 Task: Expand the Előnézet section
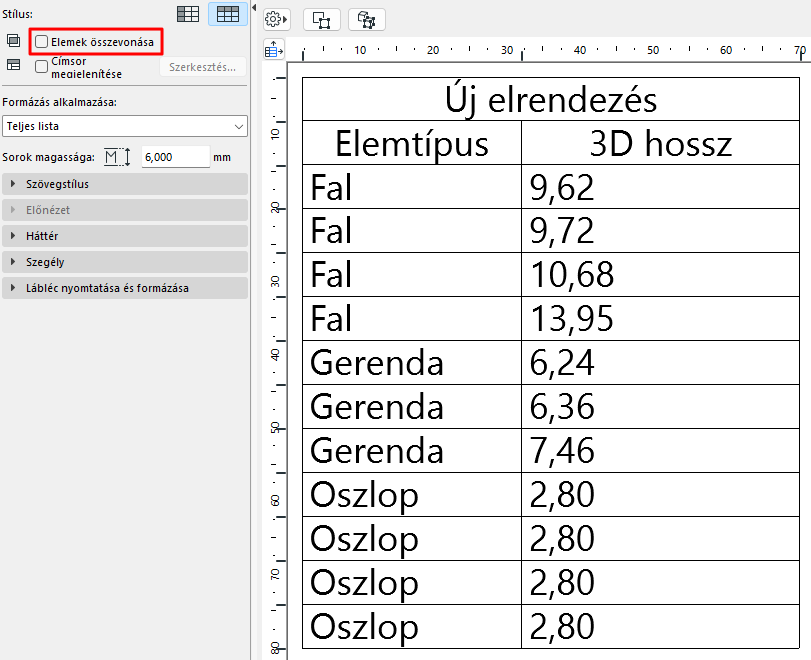coord(125,210)
